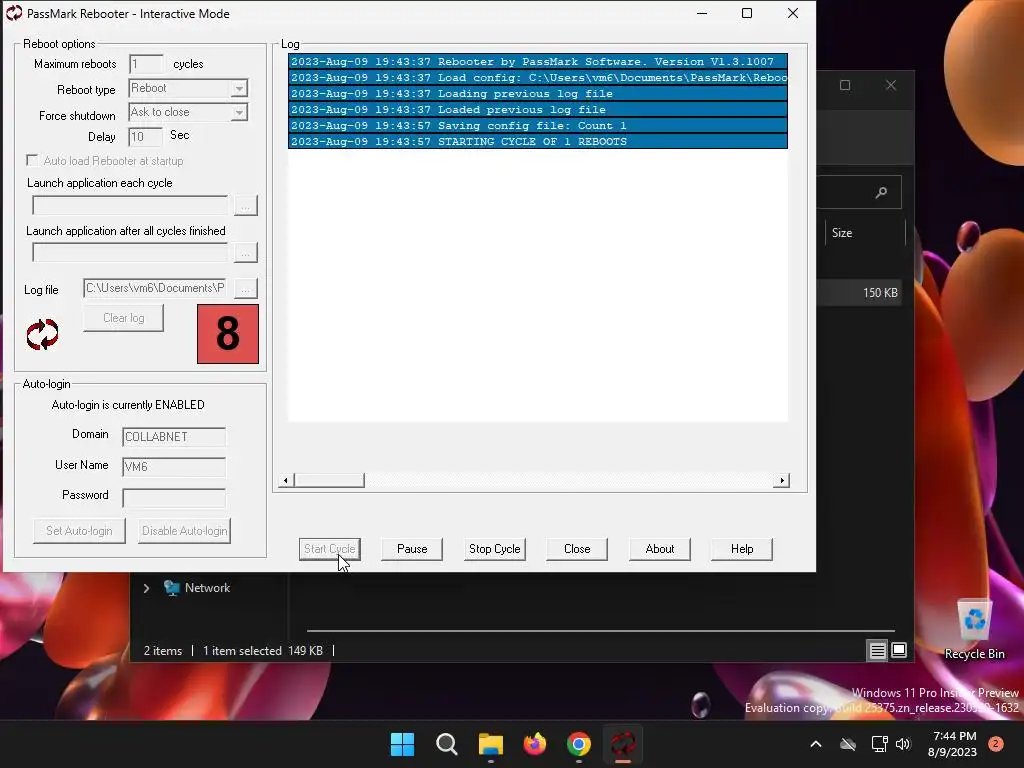Click the Maximum reboots cycles field
The image size is (1024, 768).
[x=146, y=64]
